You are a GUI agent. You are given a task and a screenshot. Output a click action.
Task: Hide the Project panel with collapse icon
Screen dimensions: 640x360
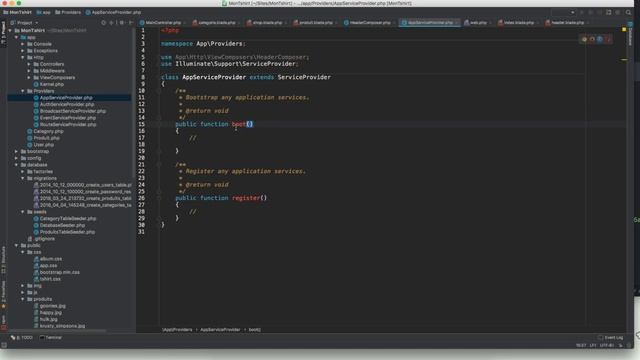(x=131, y=23)
